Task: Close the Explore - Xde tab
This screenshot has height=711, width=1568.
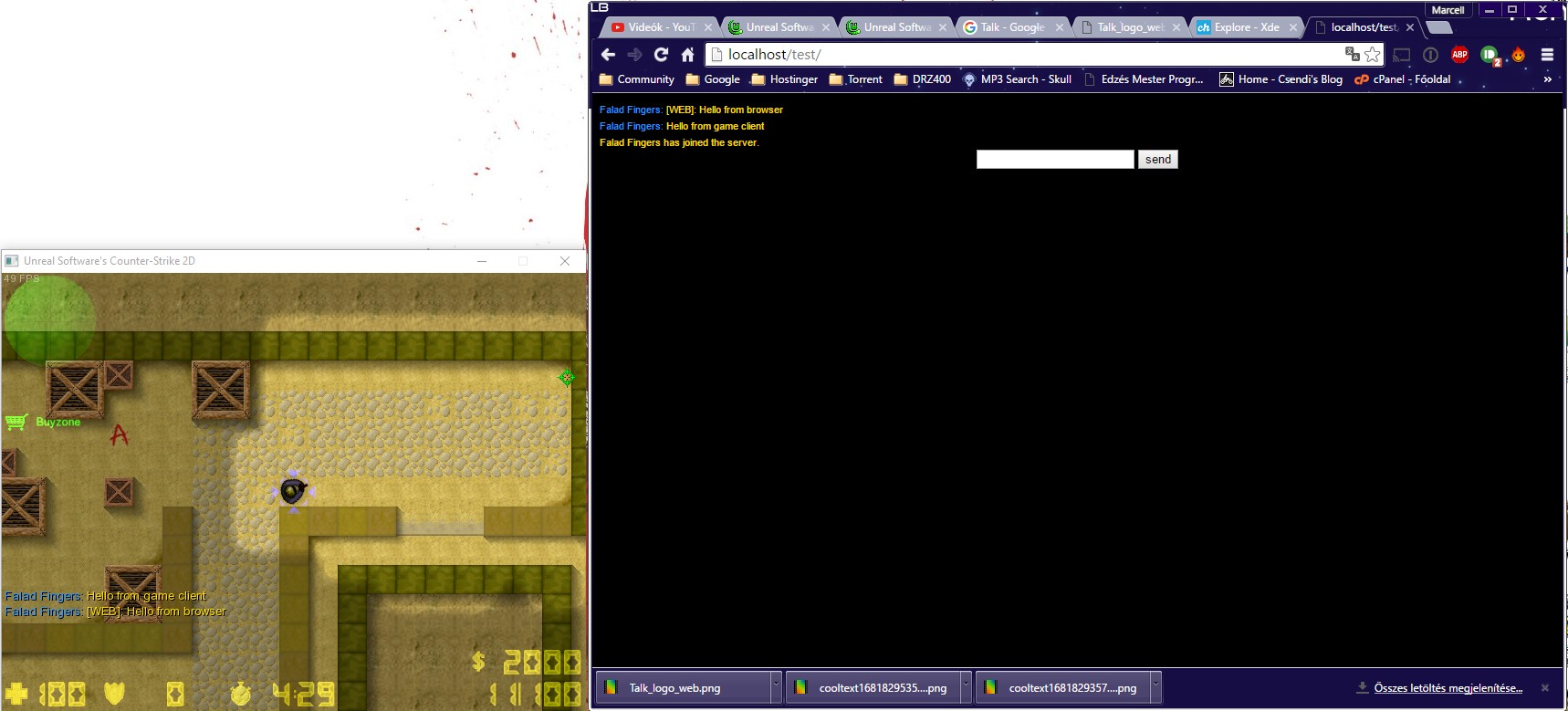Action: 1293,27
